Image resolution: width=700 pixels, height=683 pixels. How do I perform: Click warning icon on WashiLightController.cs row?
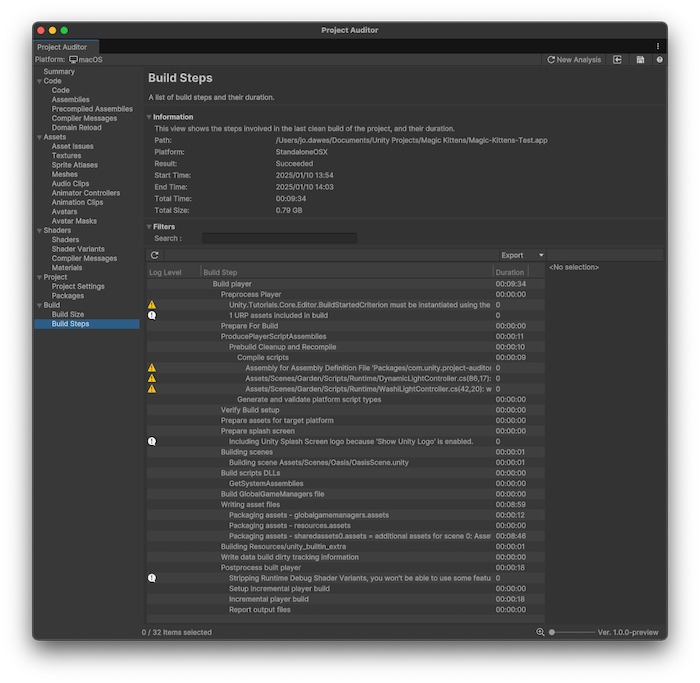click(x=152, y=389)
